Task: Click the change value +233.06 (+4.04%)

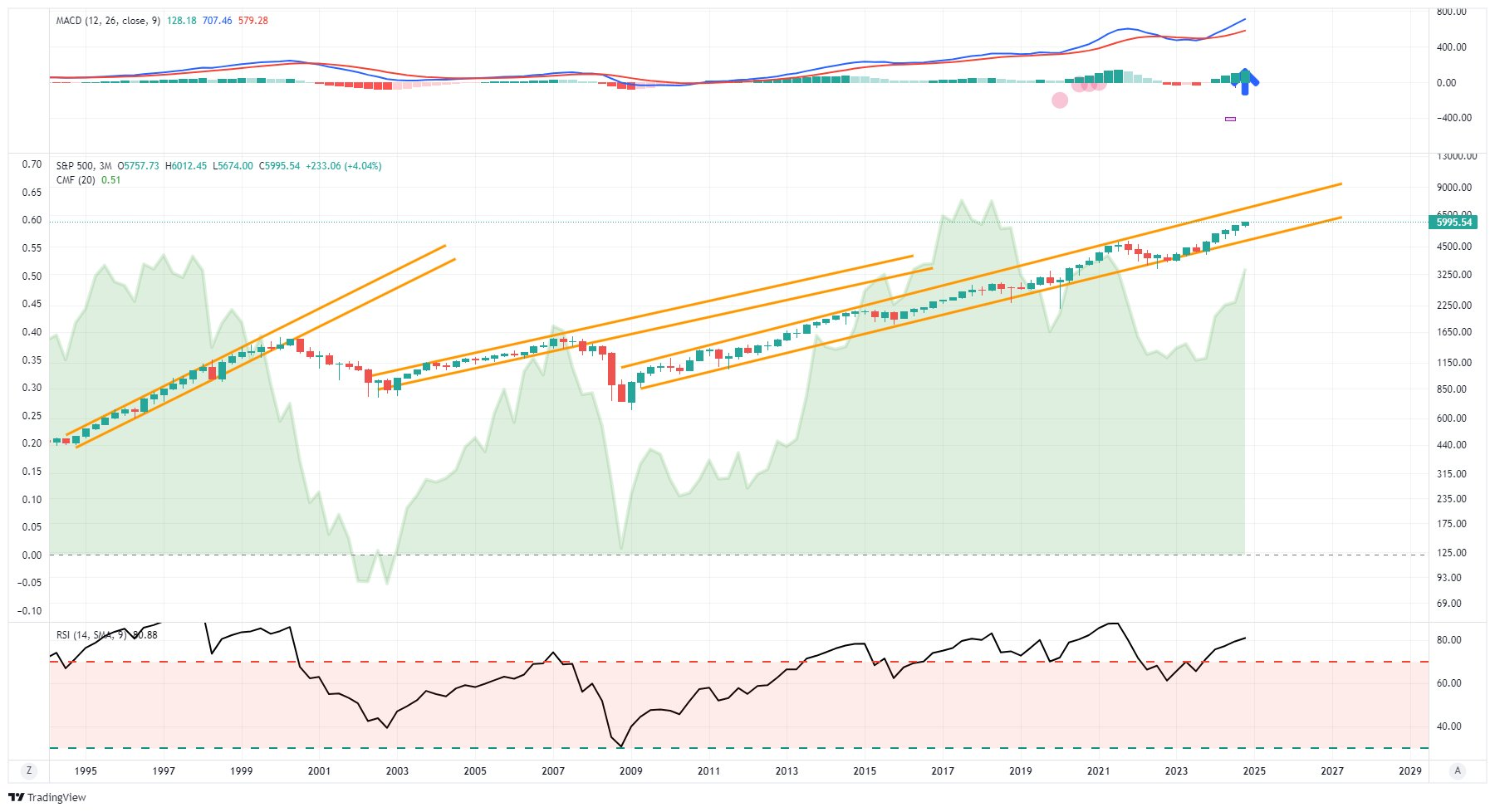Action: click(x=344, y=166)
